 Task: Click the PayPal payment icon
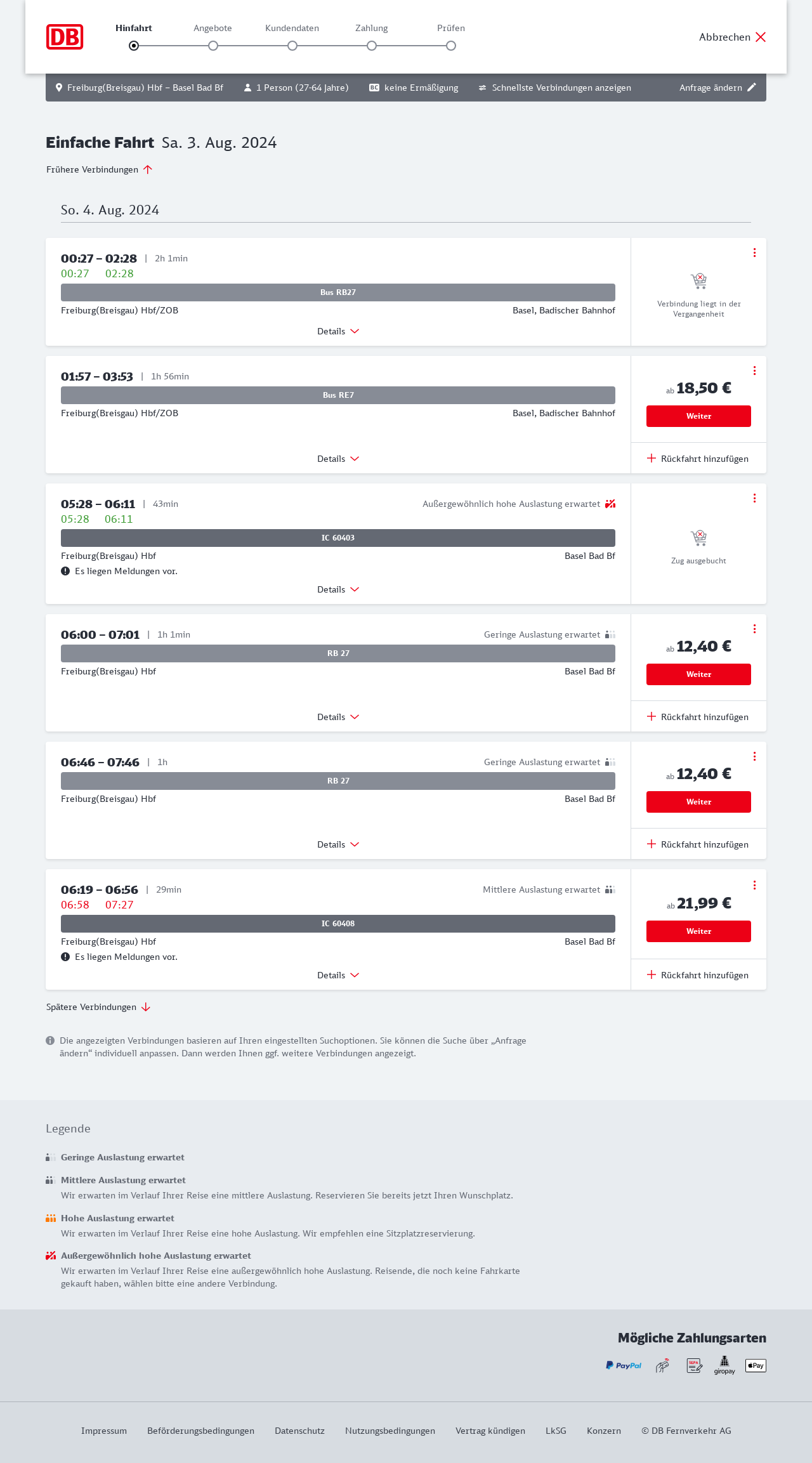point(624,1365)
